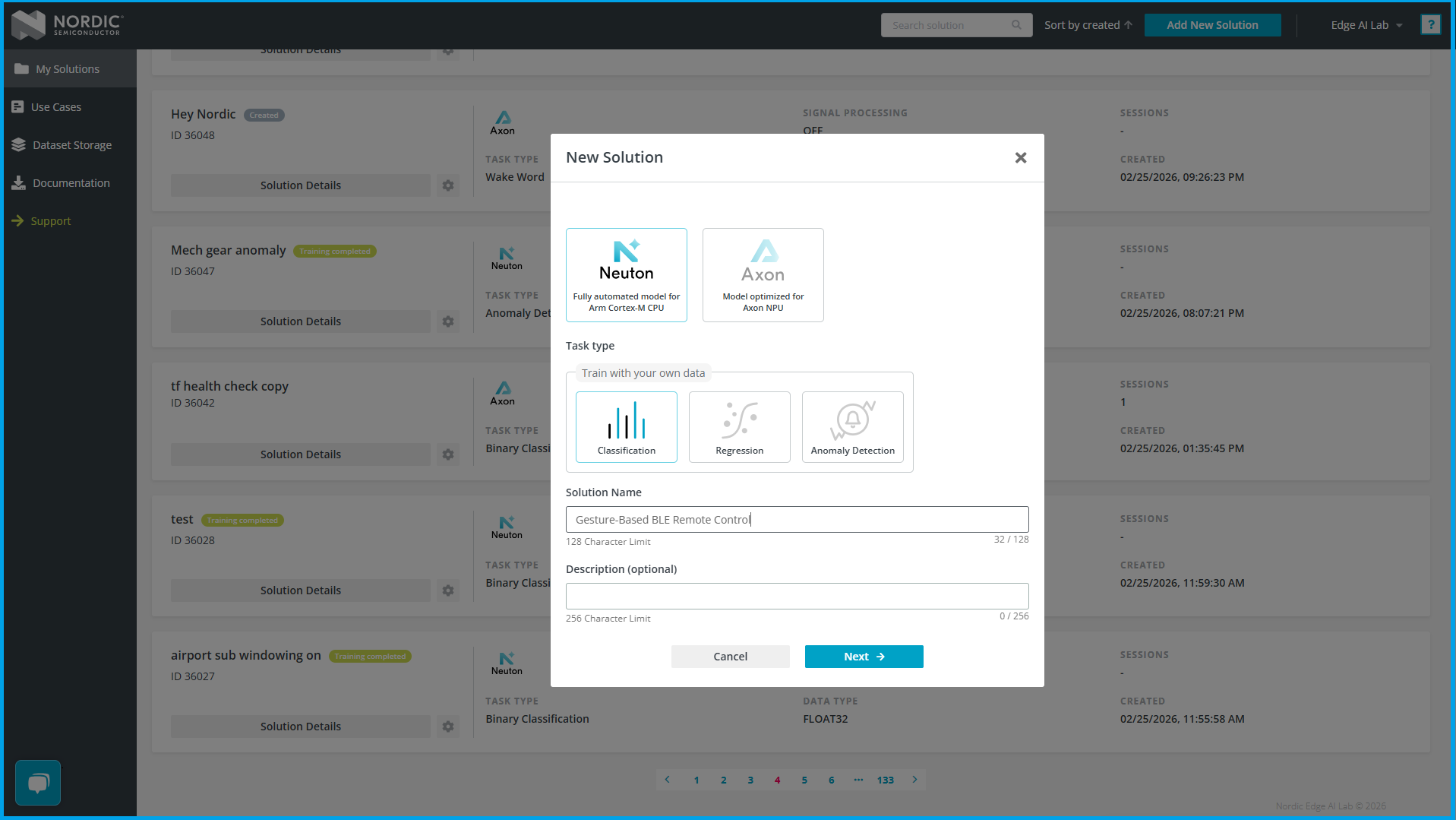Go to page 1
The width and height of the screenshot is (1456, 820).
pyautogui.click(x=696, y=780)
